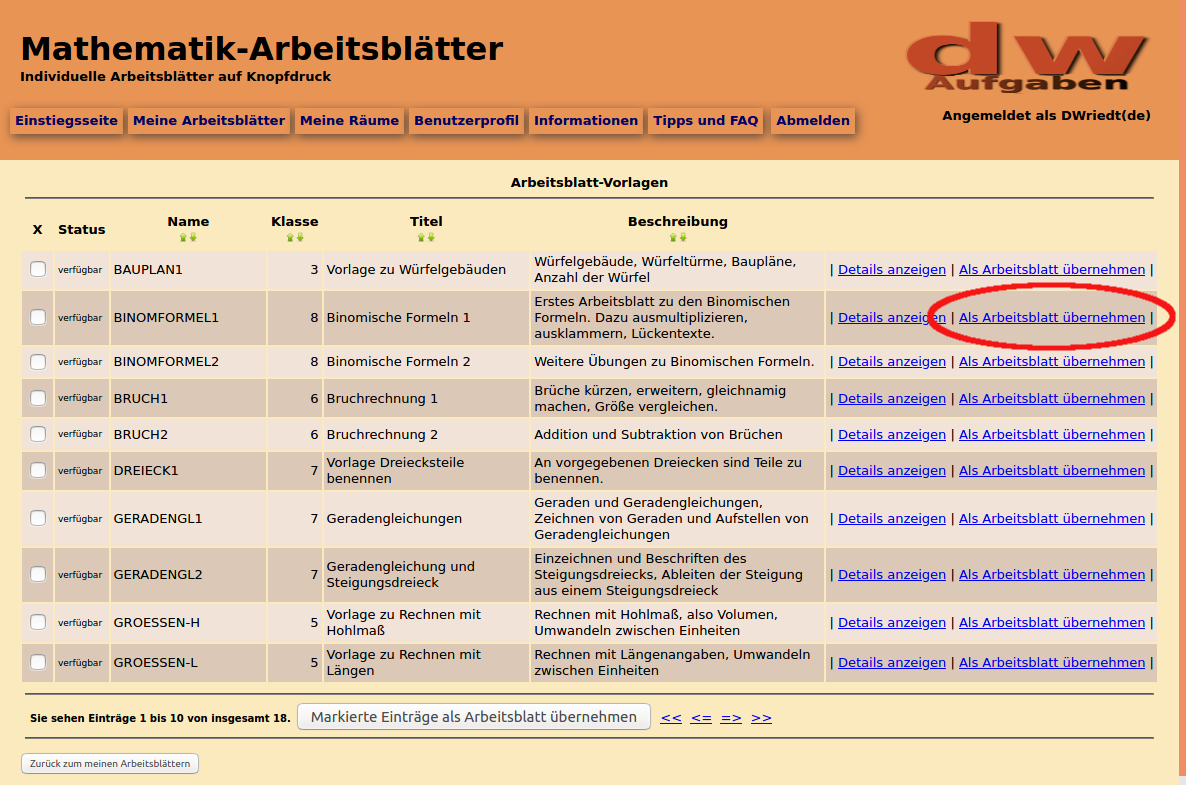The width and height of the screenshot is (1186, 785).
Task: Click the dw Aufgaben logo
Action: [1027, 57]
